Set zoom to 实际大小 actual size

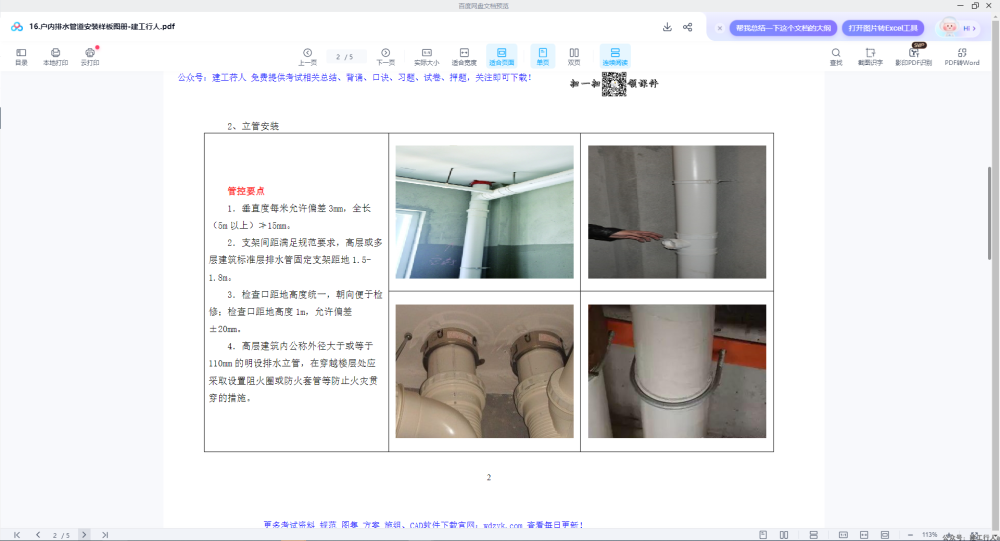[427, 56]
